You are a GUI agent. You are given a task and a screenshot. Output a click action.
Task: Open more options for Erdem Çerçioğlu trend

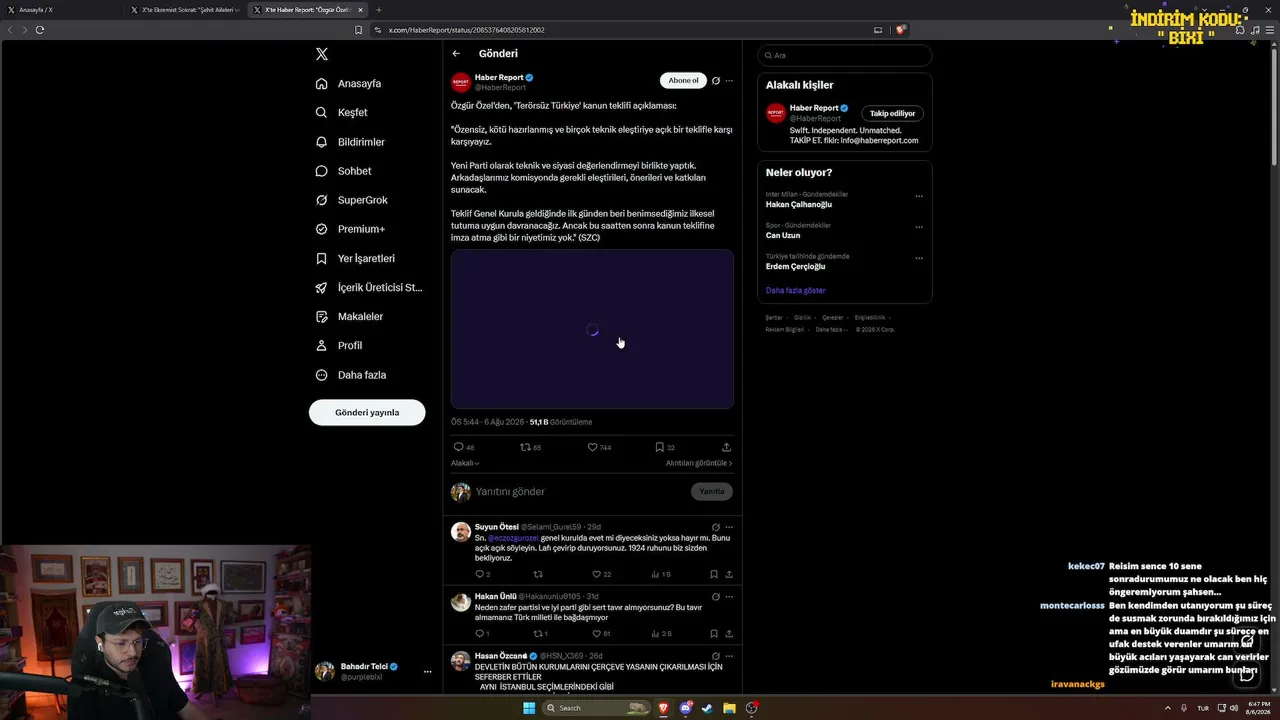point(919,258)
